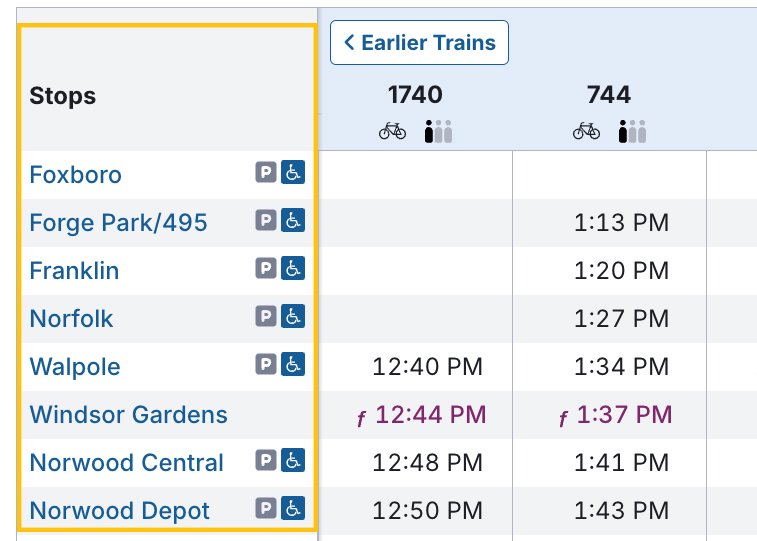Open the Windsor Gardens stop link
757x541 pixels.
[129, 415]
